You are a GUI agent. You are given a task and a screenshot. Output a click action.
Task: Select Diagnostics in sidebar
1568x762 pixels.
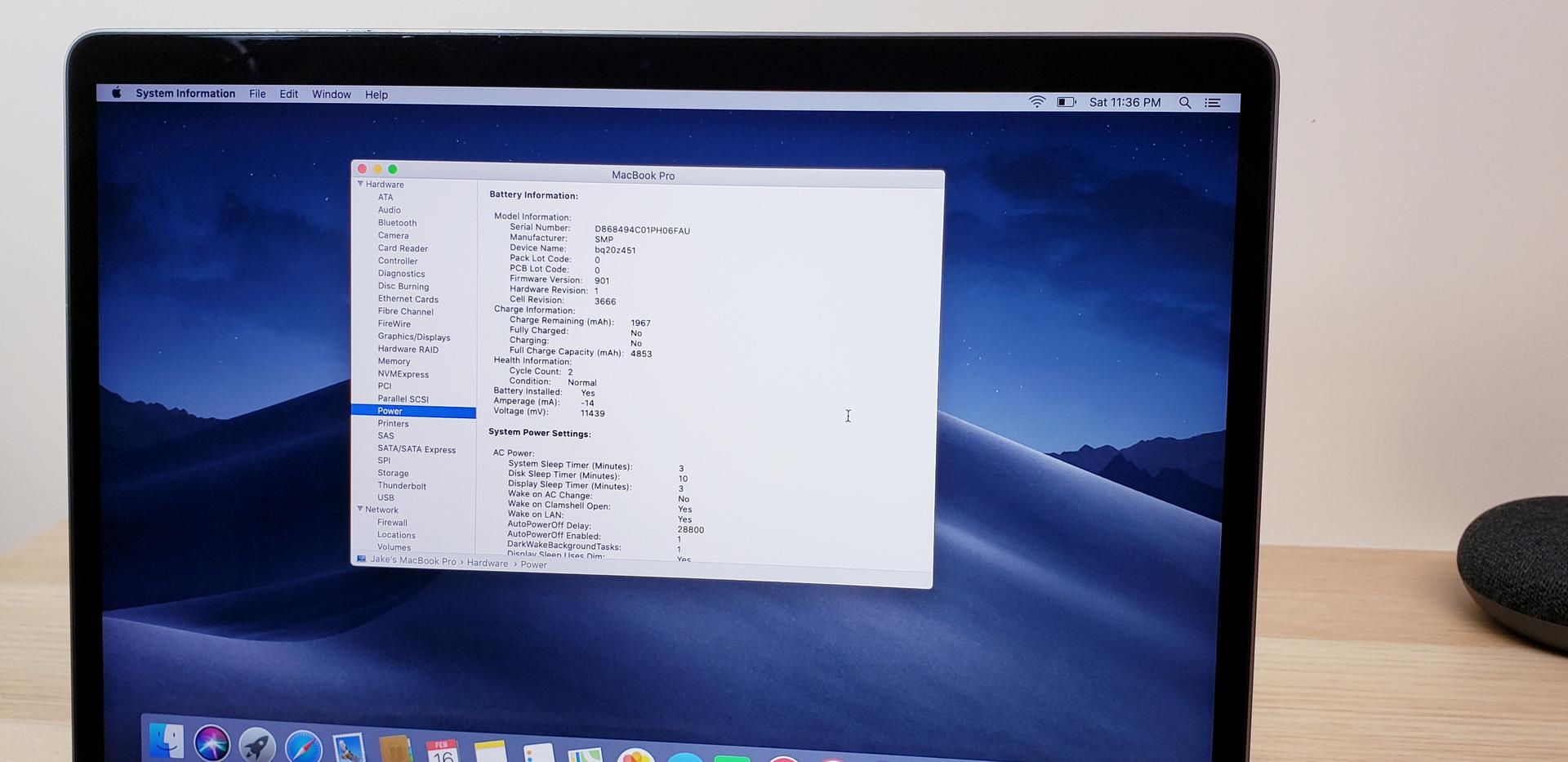[401, 274]
